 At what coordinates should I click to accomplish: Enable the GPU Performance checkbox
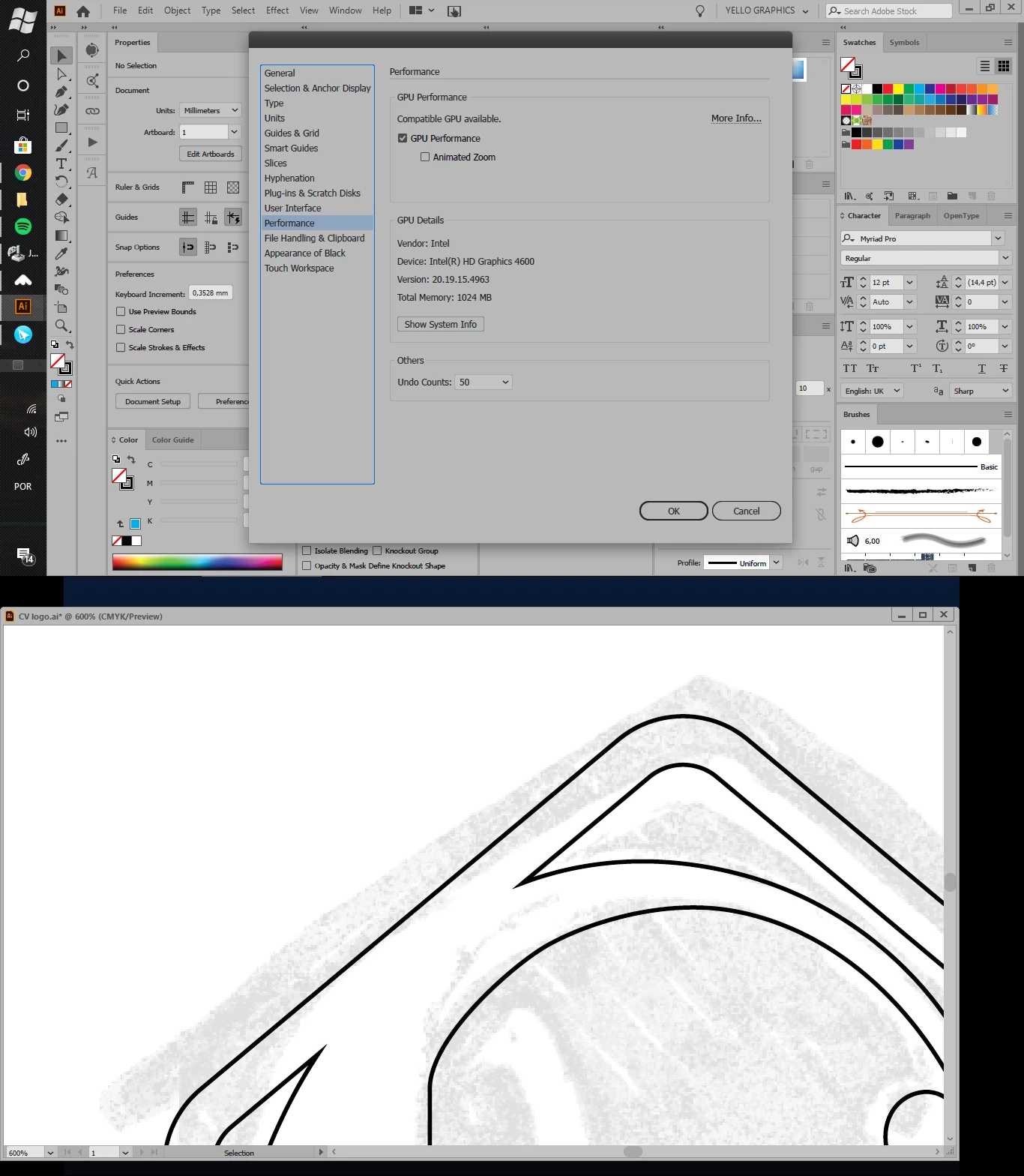coord(403,138)
